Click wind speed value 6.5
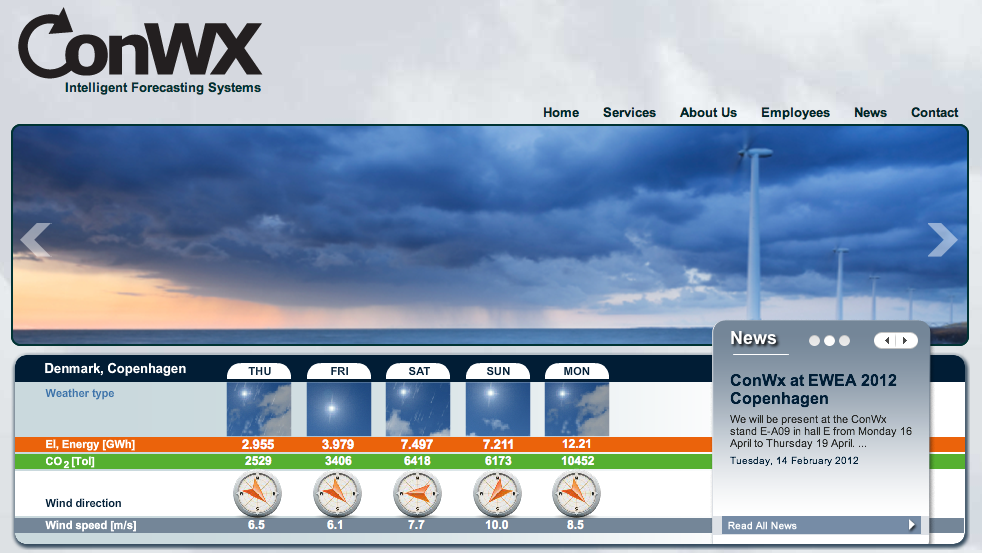 [x=256, y=525]
